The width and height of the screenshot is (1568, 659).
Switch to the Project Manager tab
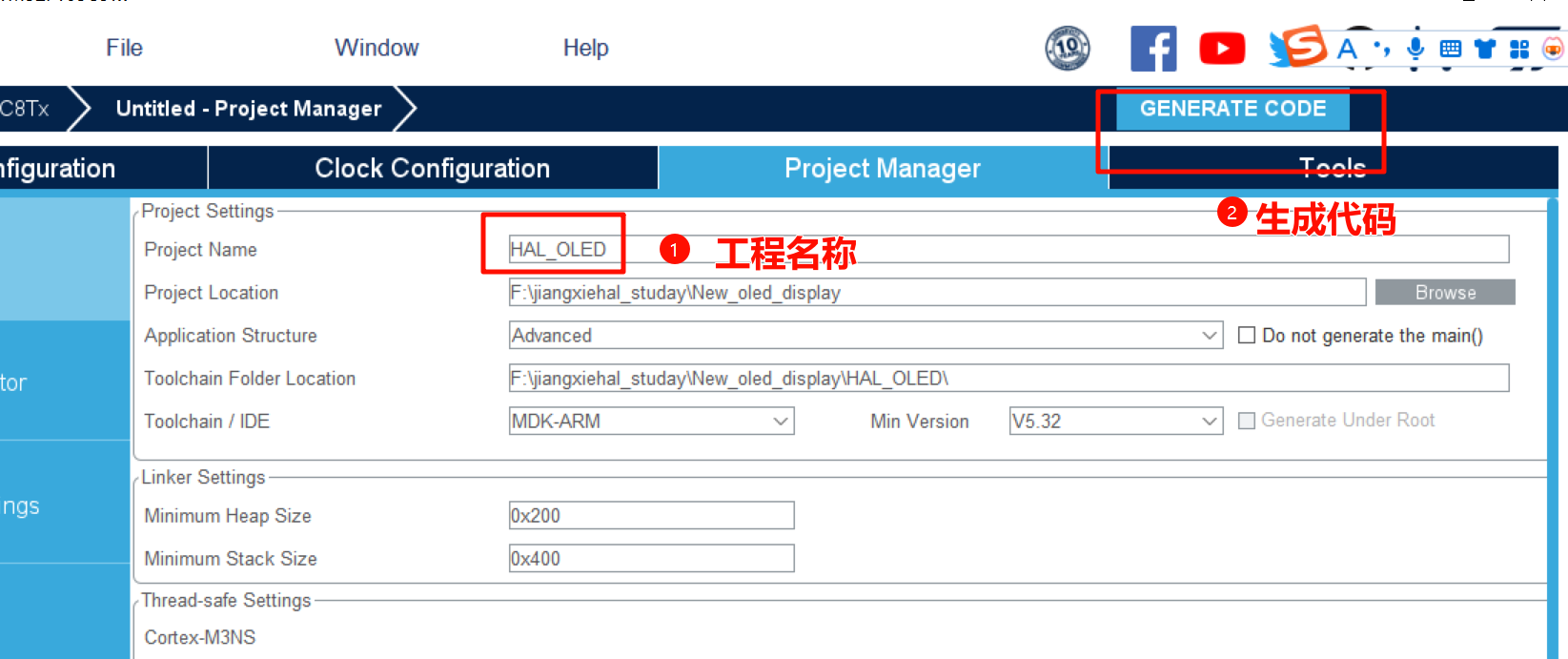tap(883, 168)
